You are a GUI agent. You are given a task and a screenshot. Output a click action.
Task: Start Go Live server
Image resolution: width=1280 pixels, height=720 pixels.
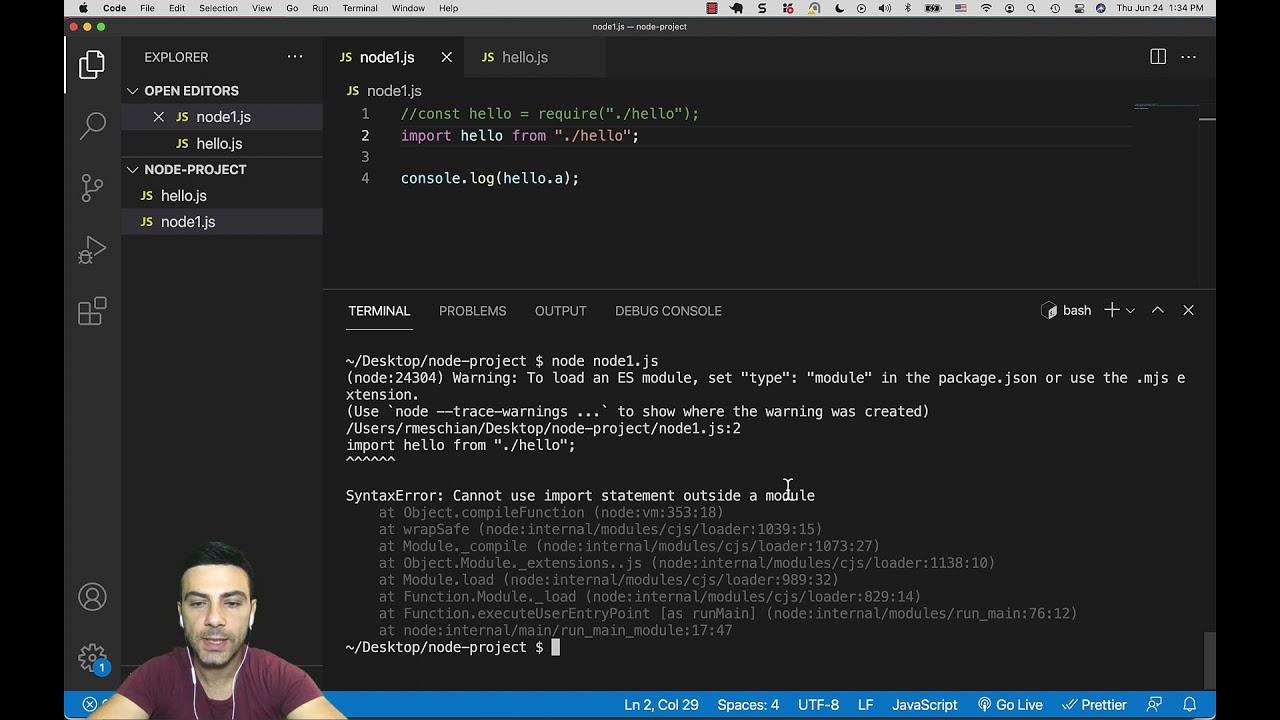click(1010, 704)
